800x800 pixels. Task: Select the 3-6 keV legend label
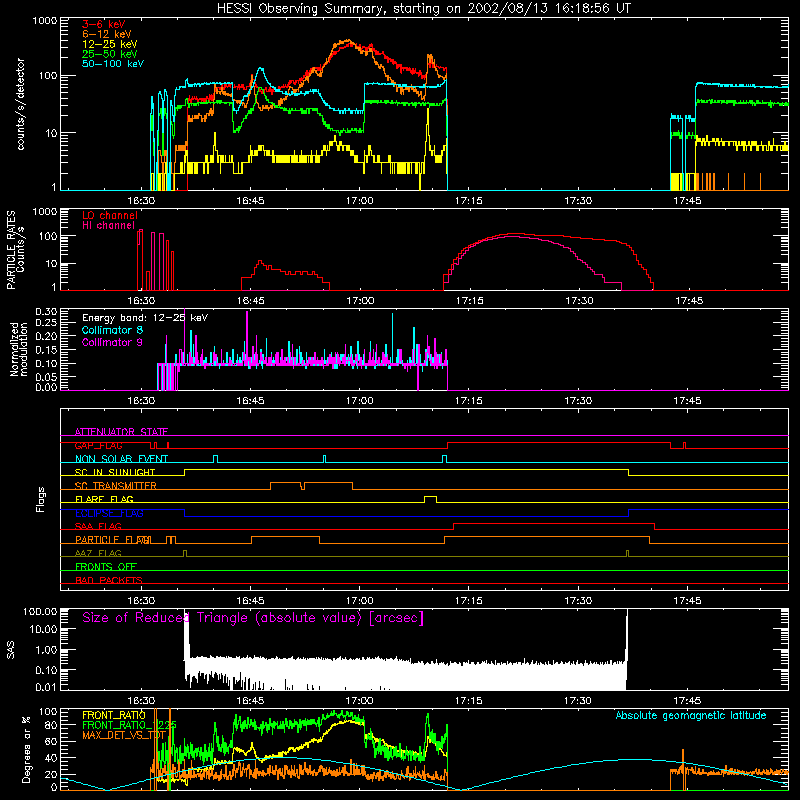pos(104,24)
